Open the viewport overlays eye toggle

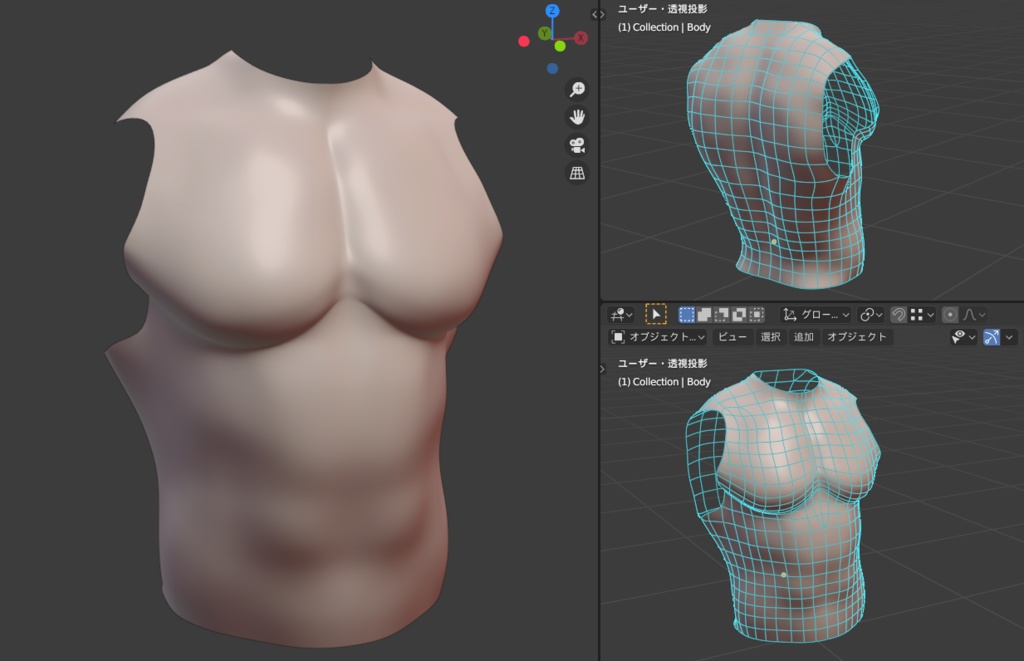point(960,337)
